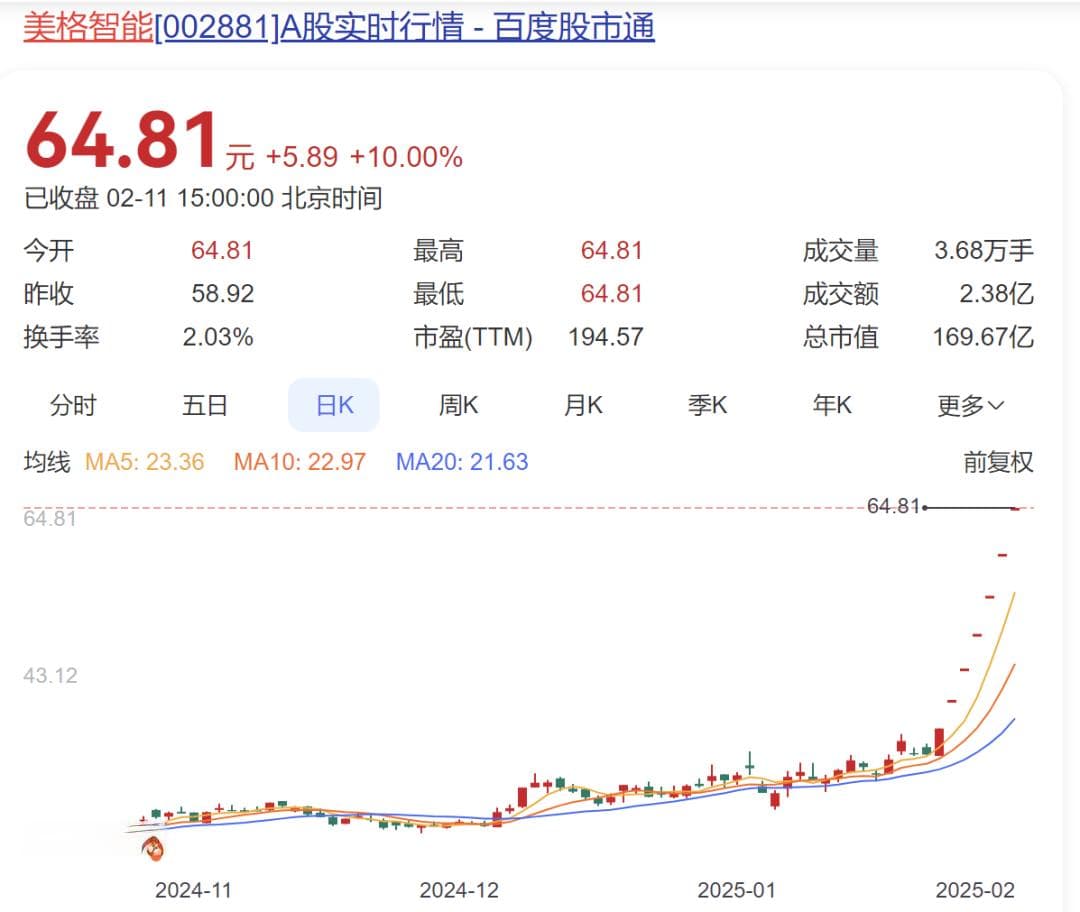Click the +5.89 price change value
This screenshot has height=912, width=1080.
tap(302, 157)
